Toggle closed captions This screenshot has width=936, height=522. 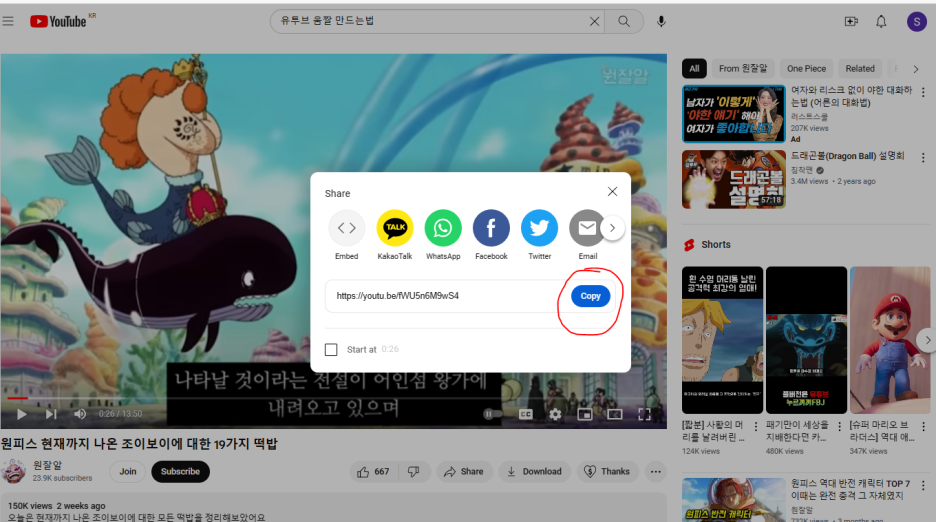point(525,414)
